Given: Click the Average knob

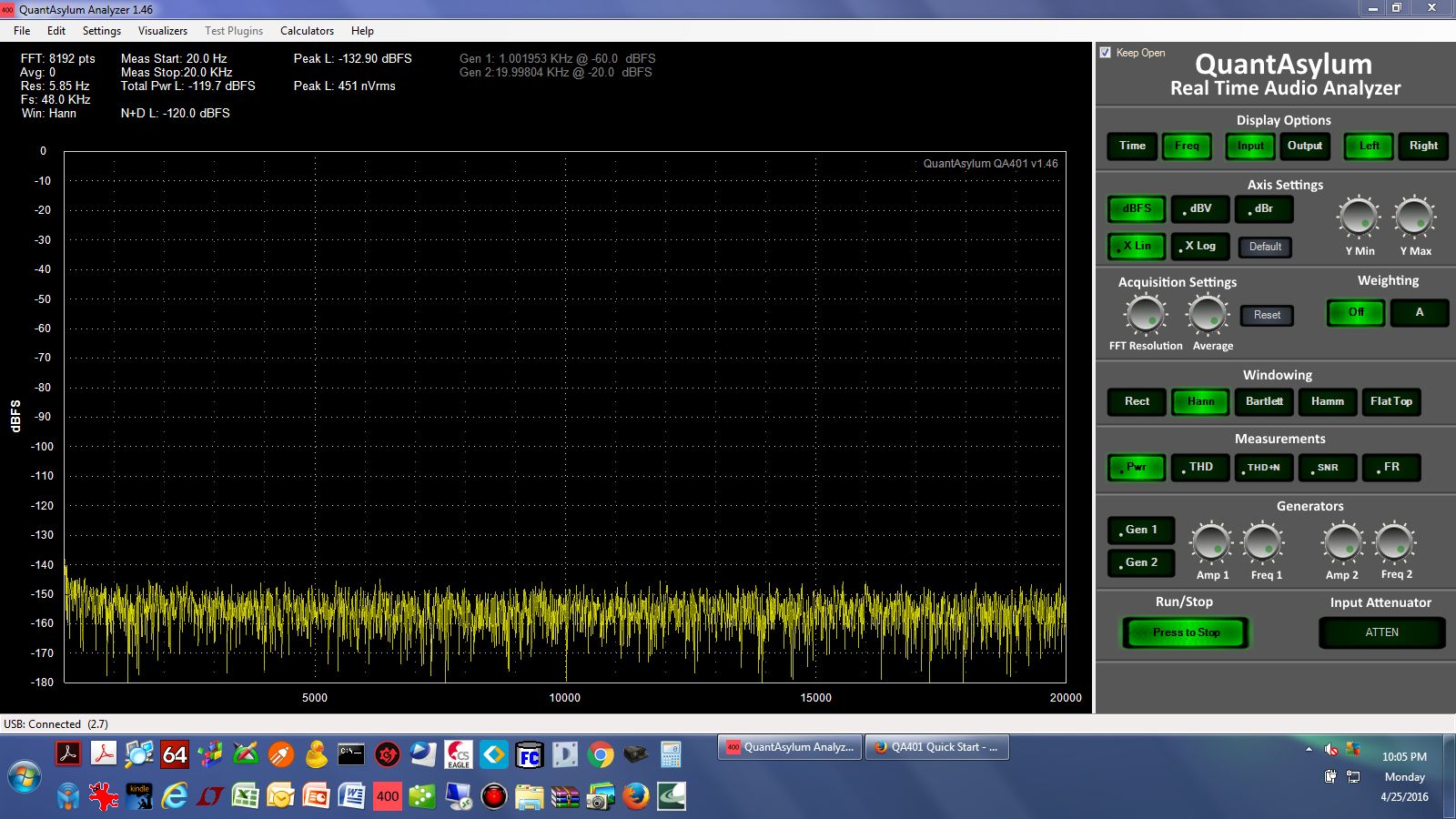Looking at the screenshot, I should [1208, 315].
